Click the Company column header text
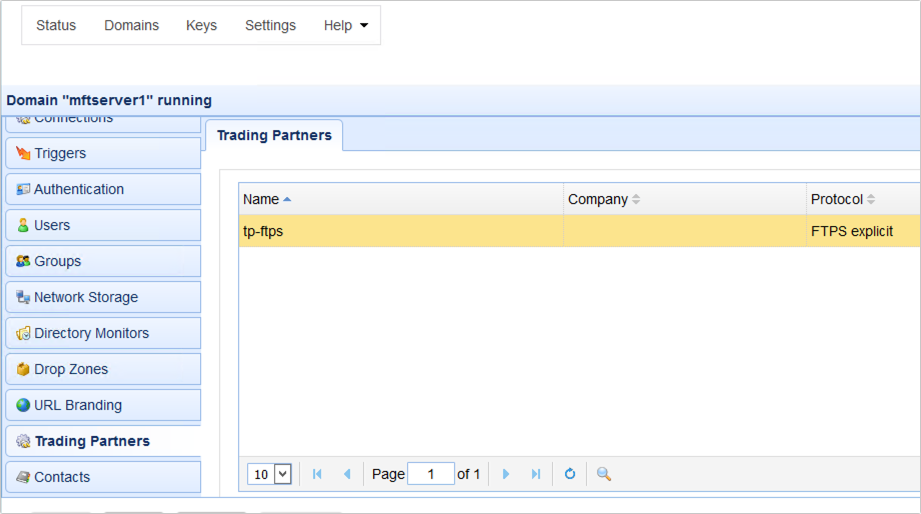Image resolution: width=921 pixels, height=514 pixels. pyautogui.click(x=598, y=199)
